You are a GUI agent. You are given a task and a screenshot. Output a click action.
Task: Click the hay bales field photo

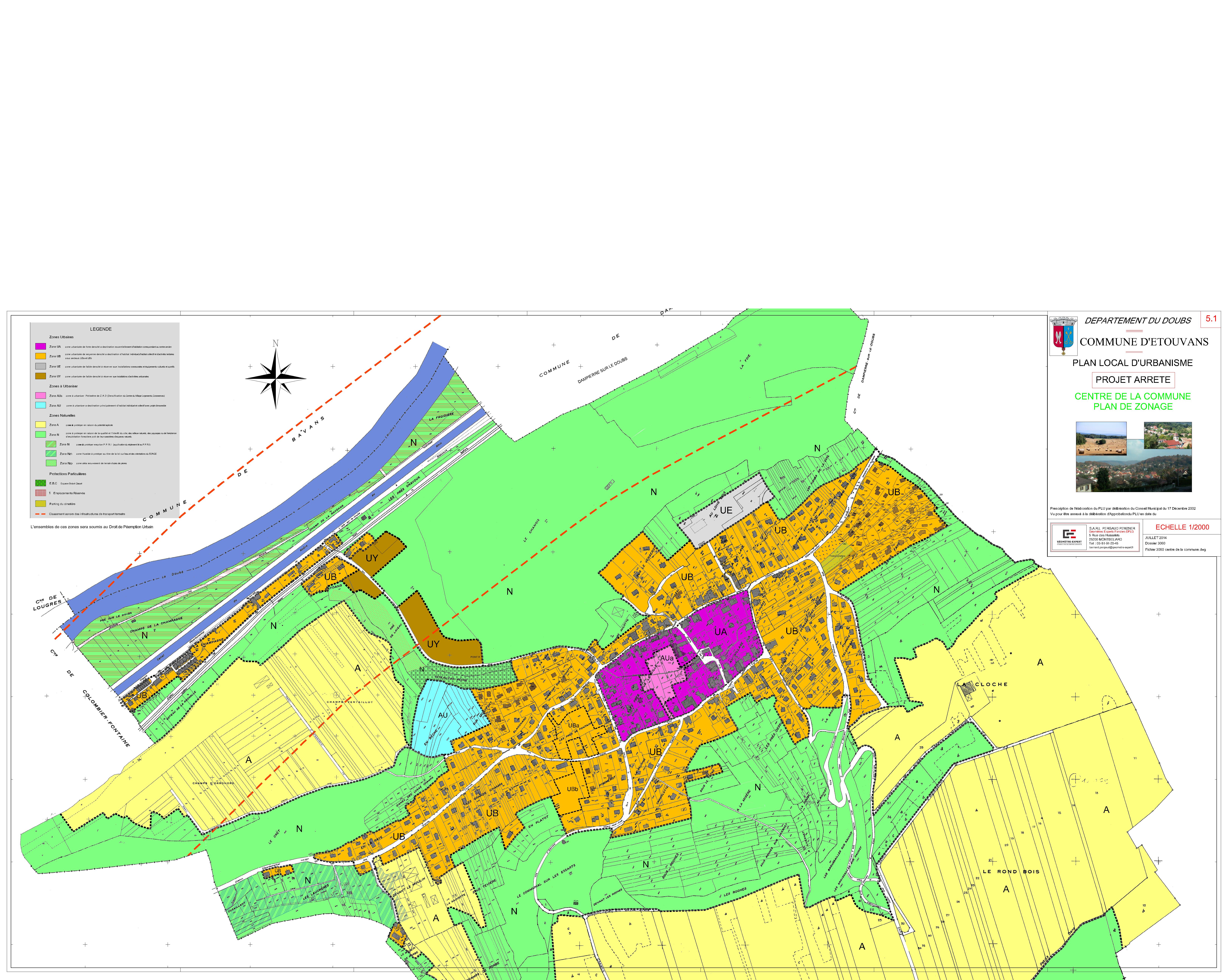(1101, 439)
